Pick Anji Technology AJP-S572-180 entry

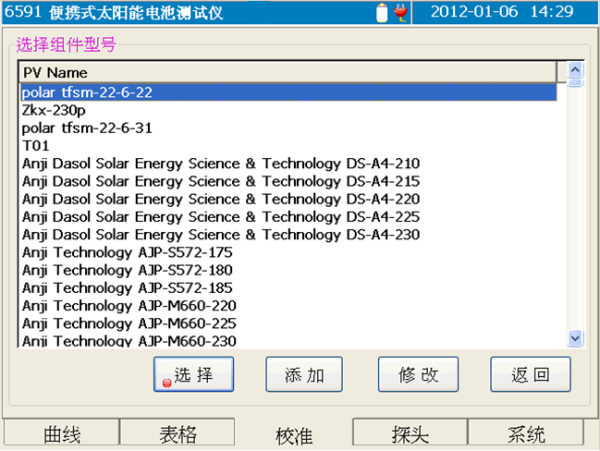(127, 270)
